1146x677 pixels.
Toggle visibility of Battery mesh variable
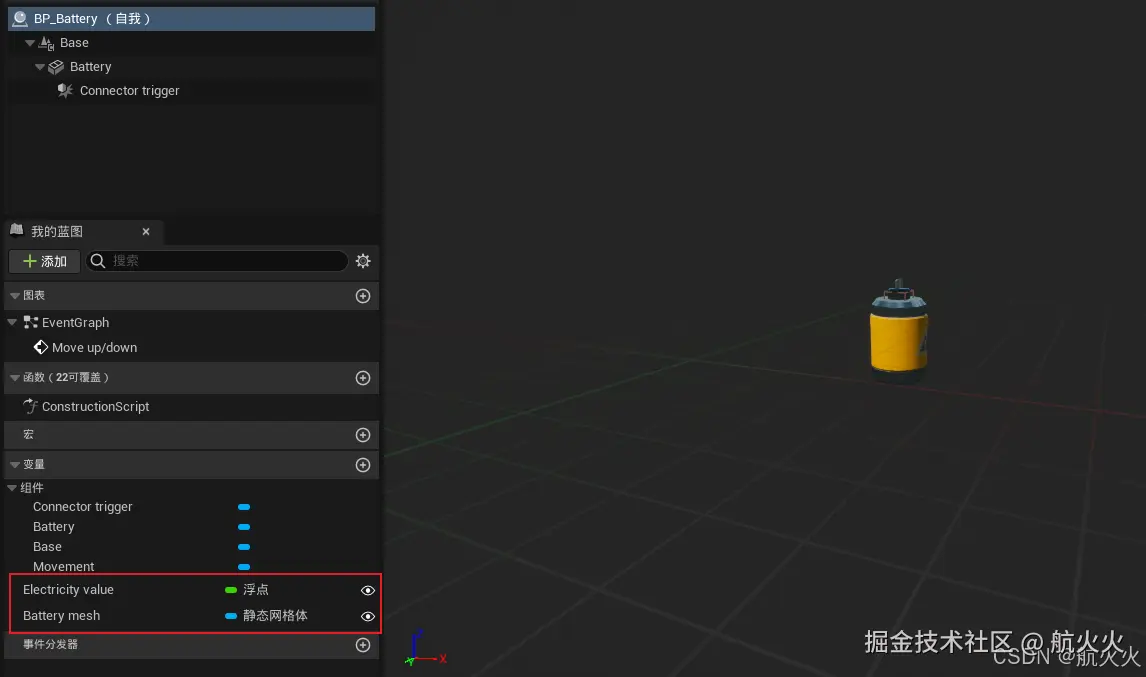tap(367, 616)
